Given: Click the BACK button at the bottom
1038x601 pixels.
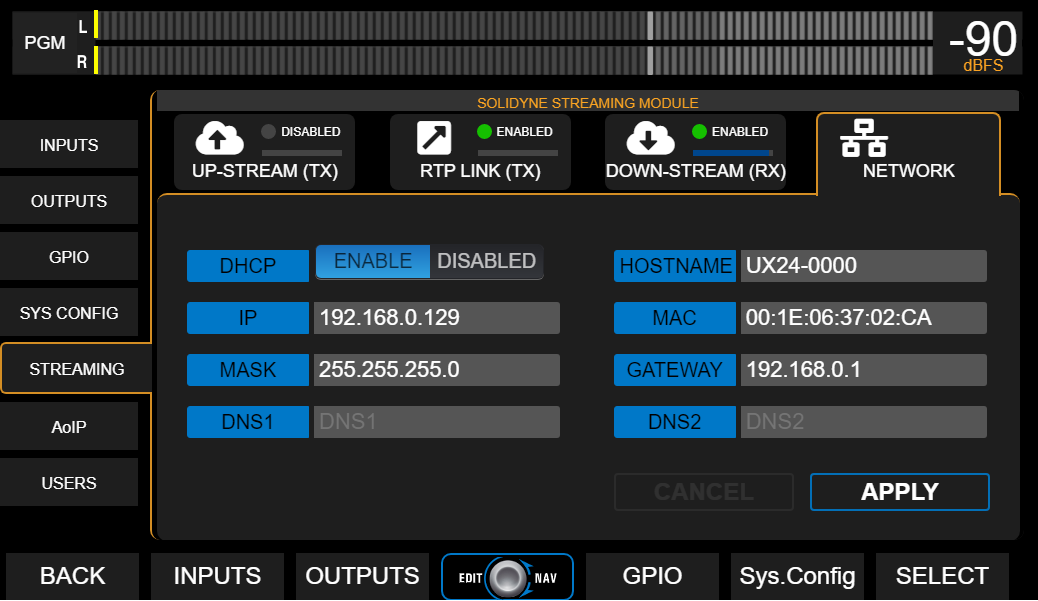Looking at the screenshot, I should (71, 575).
